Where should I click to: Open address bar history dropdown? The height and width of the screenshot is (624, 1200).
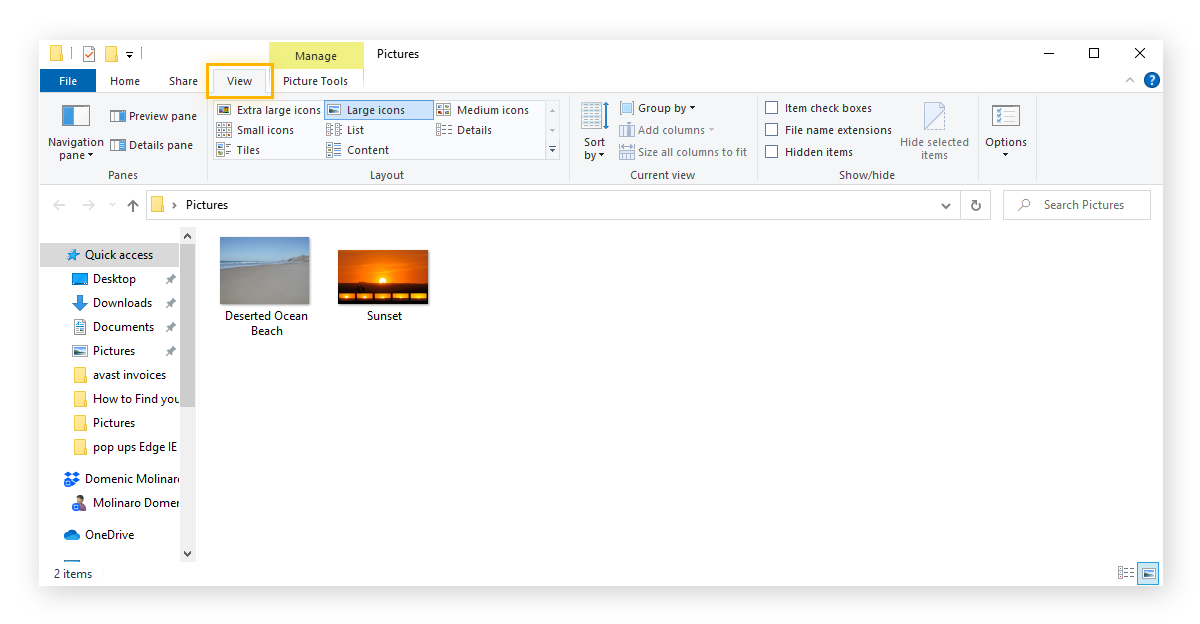(946, 205)
